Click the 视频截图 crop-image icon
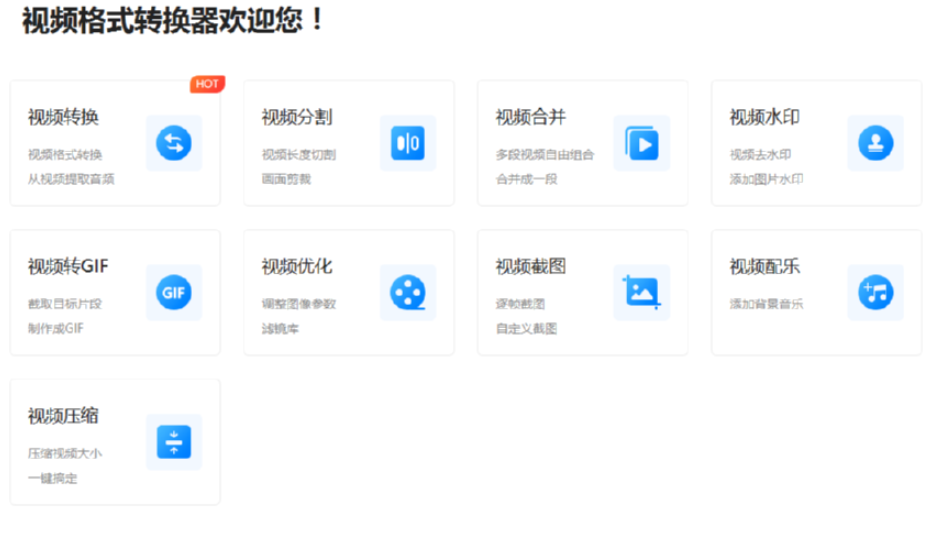 tap(642, 293)
